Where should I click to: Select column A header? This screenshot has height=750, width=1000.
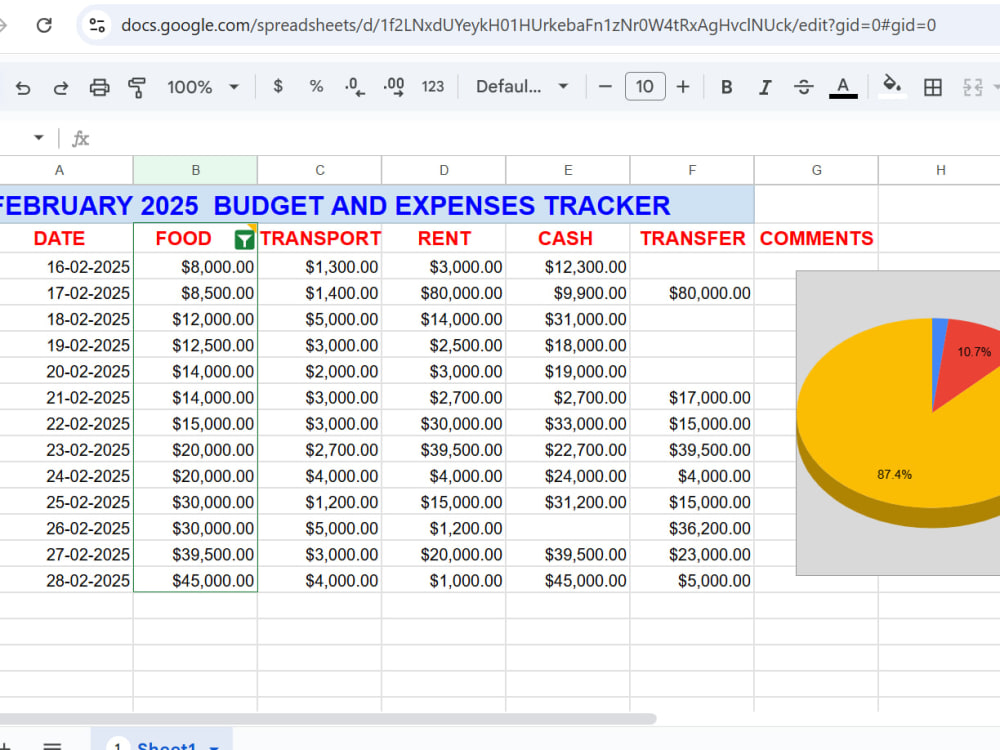(59, 170)
